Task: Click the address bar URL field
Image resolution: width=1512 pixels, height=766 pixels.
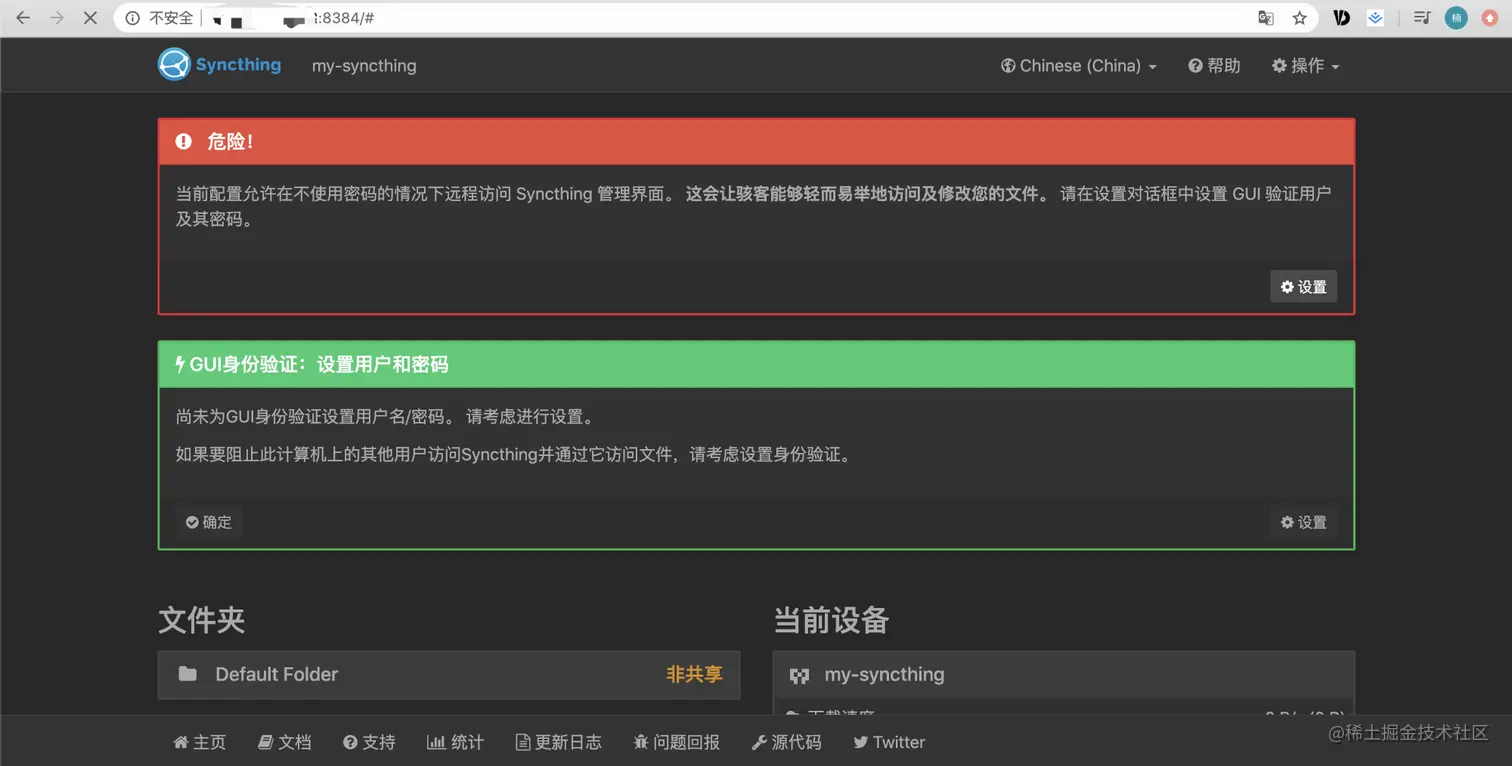Action: [x=714, y=18]
